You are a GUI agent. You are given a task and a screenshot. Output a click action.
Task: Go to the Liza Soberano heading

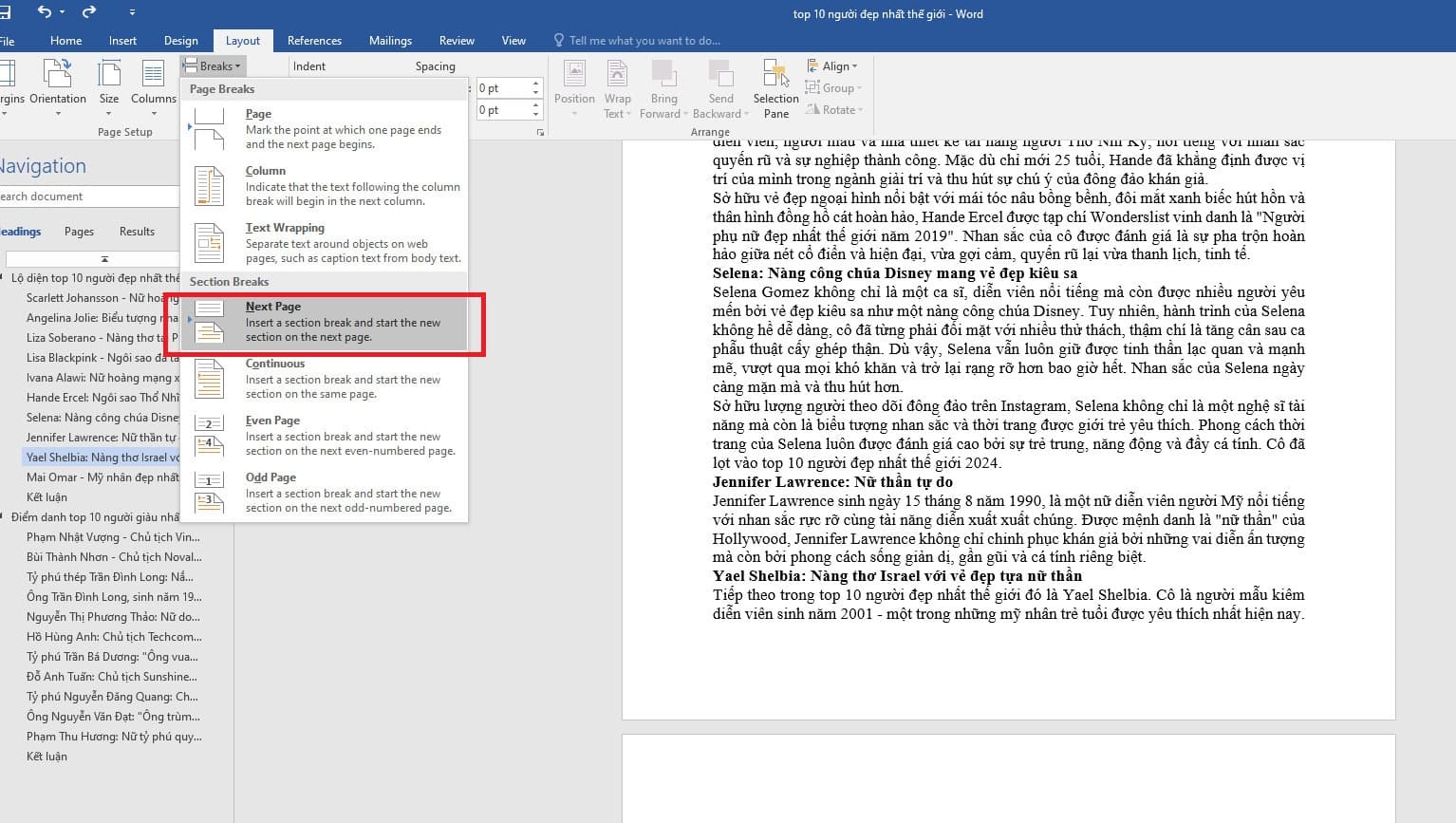click(x=102, y=338)
